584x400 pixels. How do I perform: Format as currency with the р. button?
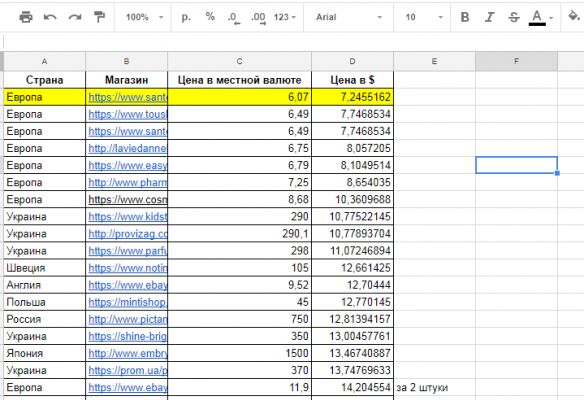(x=186, y=17)
